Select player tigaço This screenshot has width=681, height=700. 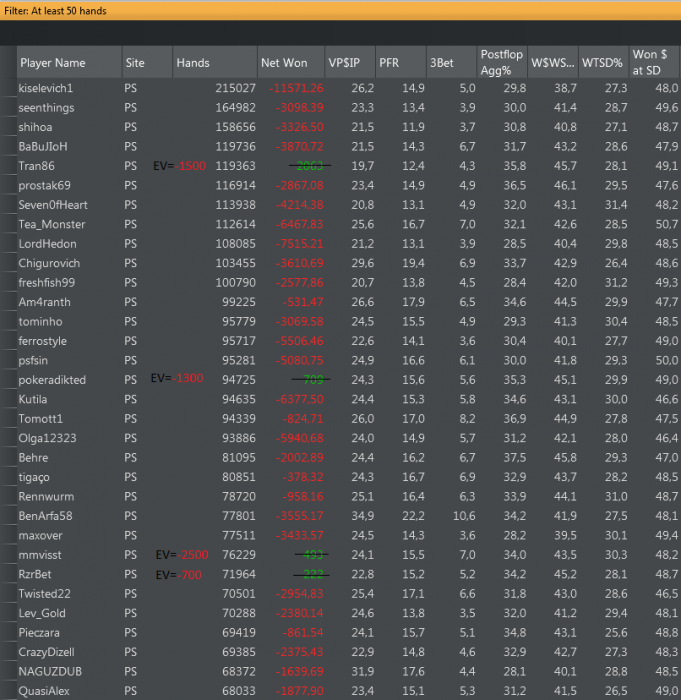click(x=34, y=477)
